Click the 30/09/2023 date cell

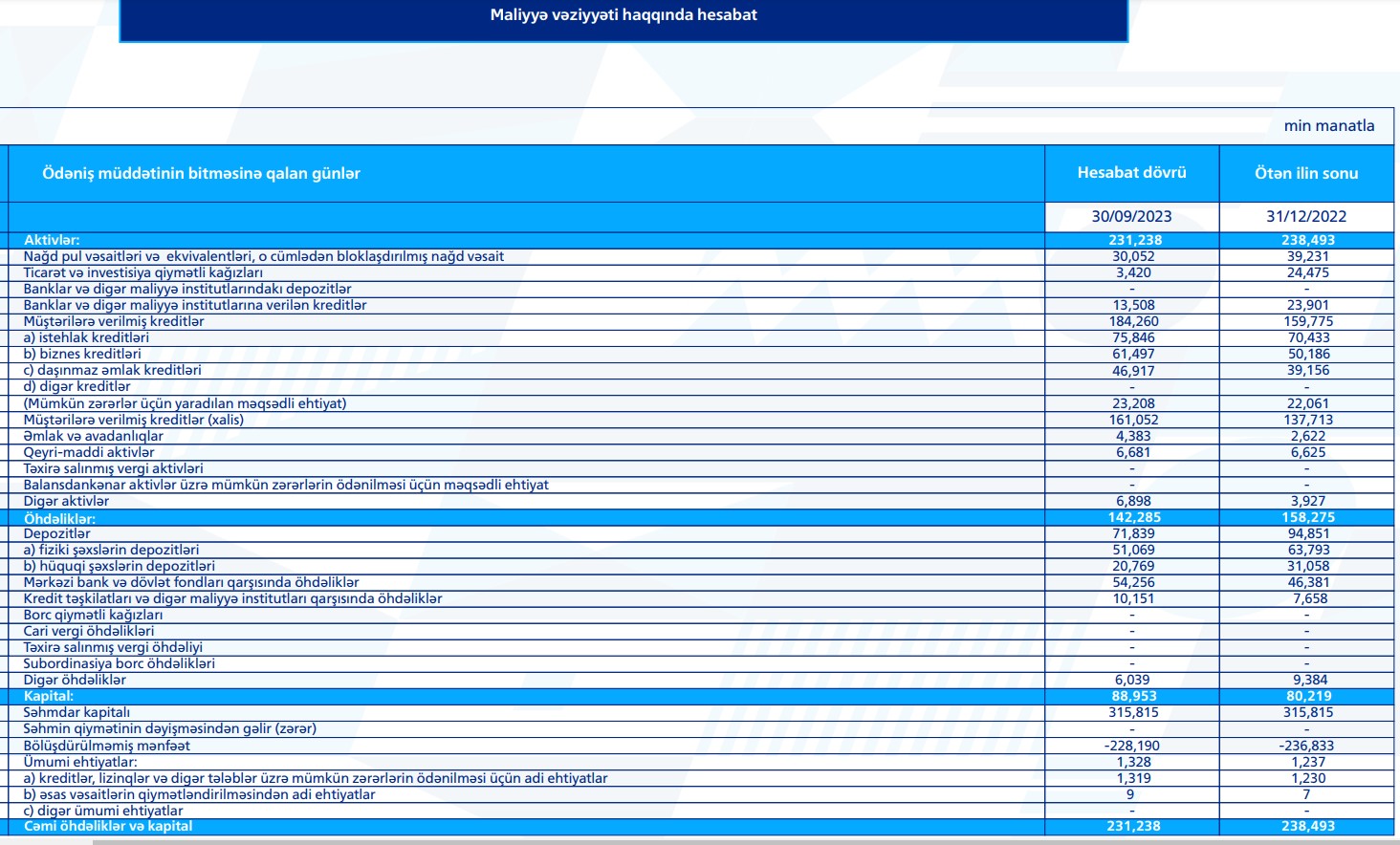[1131, 216]
